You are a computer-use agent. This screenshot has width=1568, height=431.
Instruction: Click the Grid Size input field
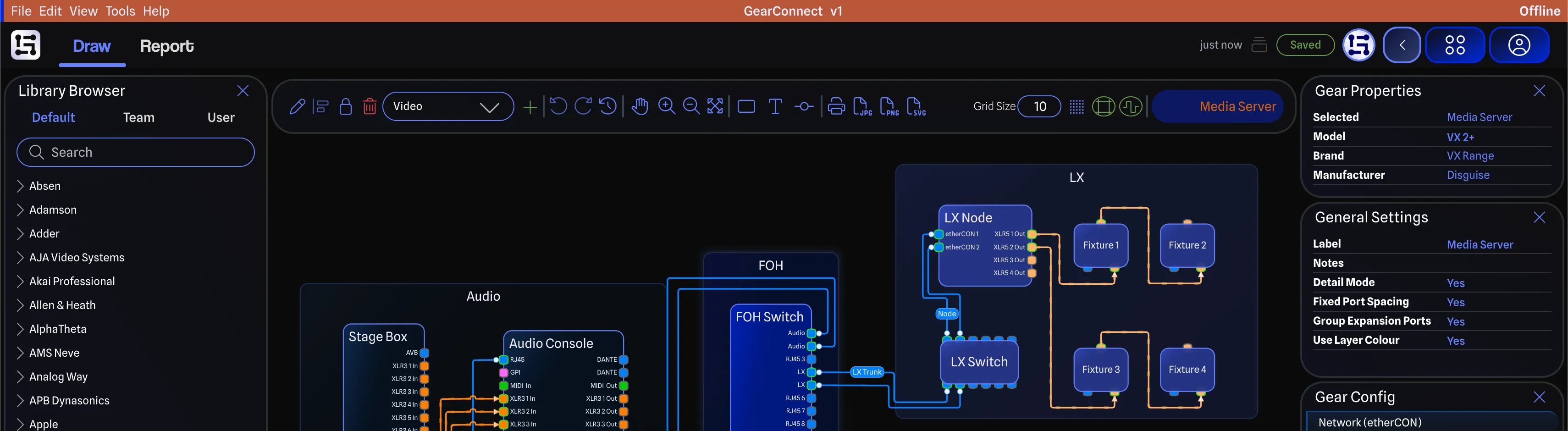(1039, 106)
